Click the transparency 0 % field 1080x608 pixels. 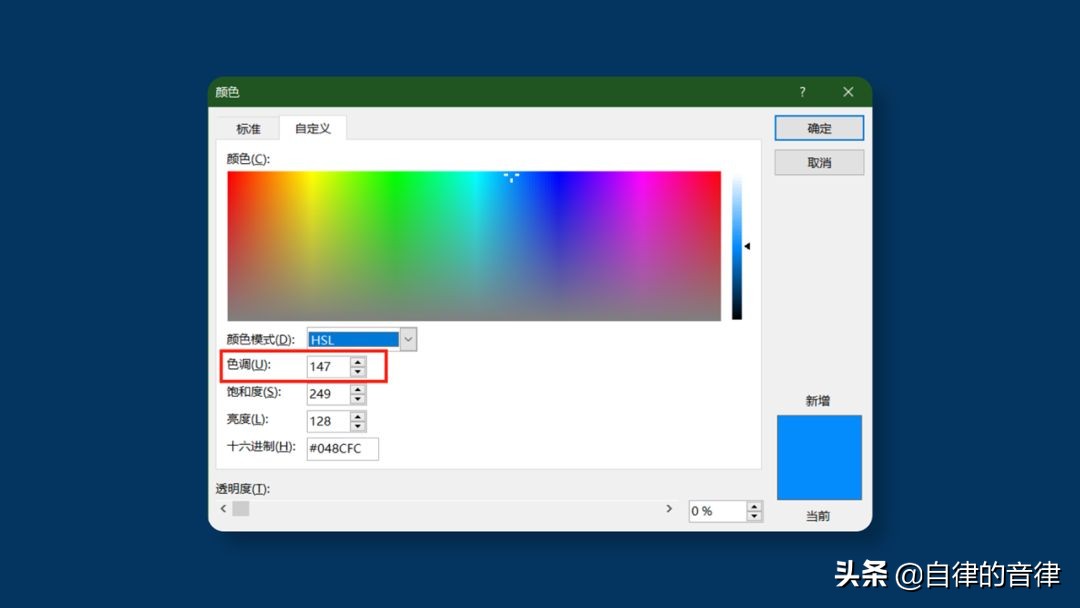pyautogui.click(x=717, y=511)
